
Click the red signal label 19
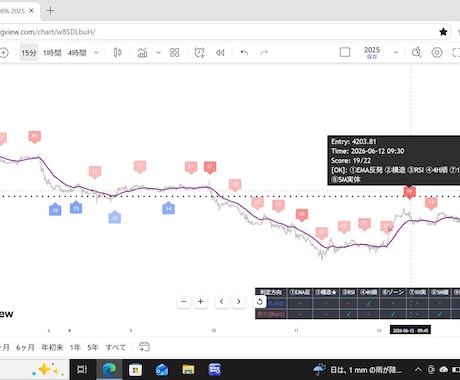click(x=409, y=192)
